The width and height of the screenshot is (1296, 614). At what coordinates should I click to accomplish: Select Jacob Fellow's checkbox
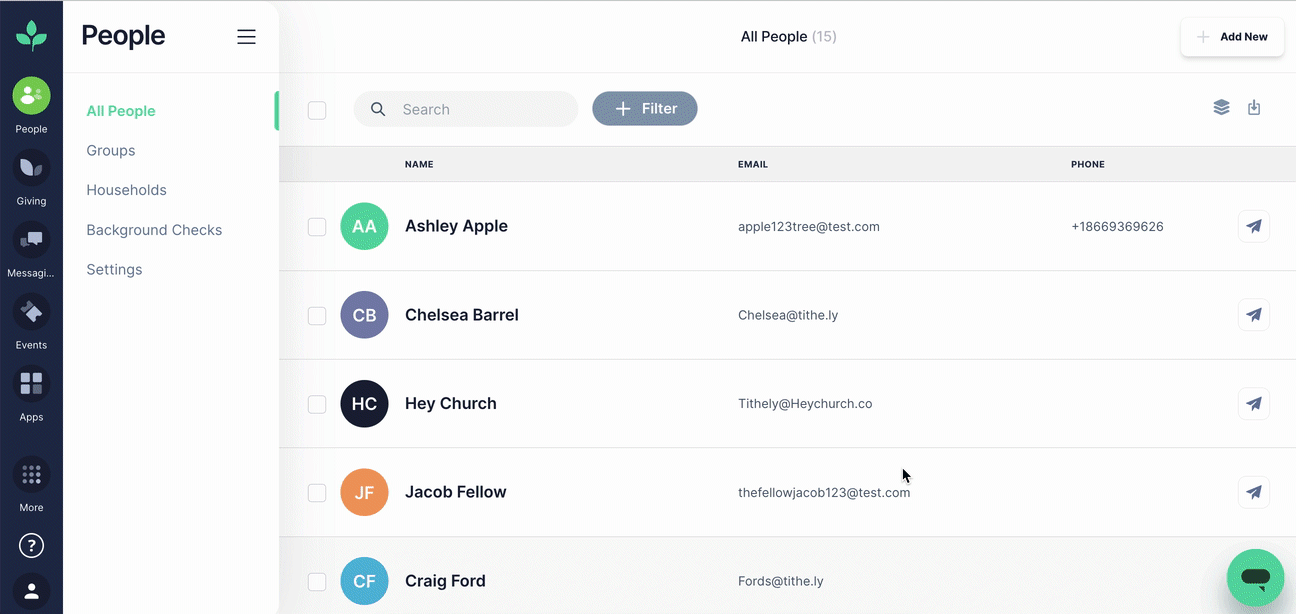click(317, 492)
